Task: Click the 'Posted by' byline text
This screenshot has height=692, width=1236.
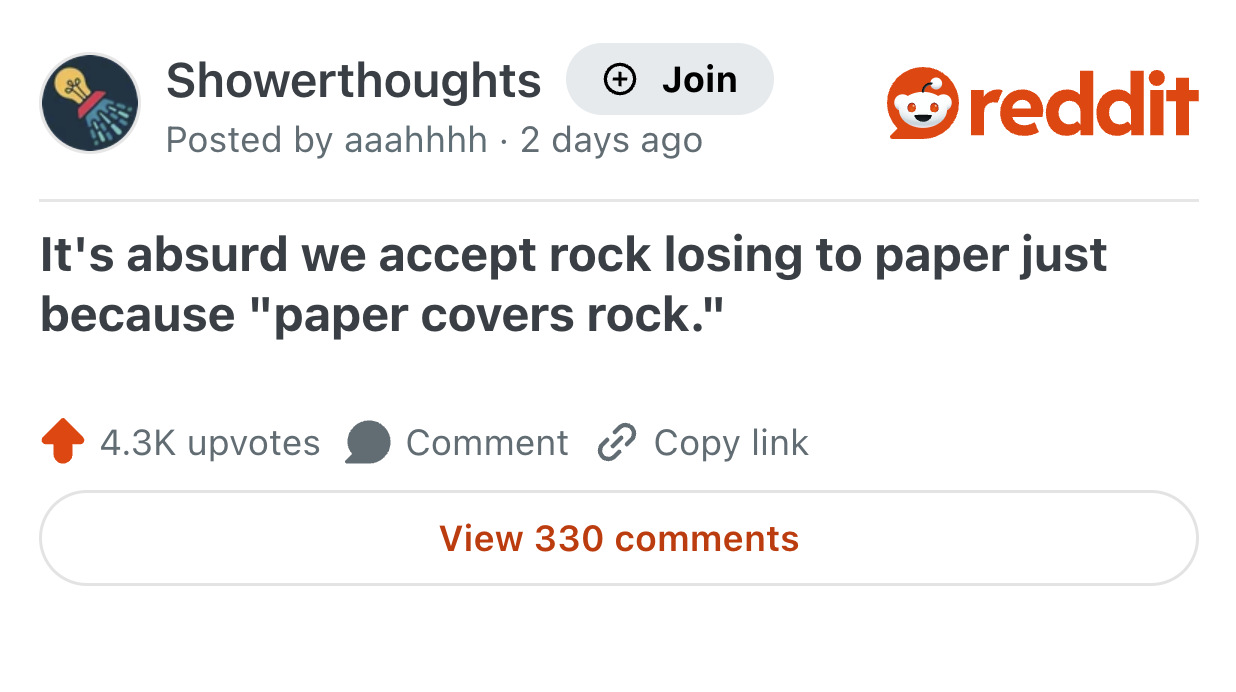Action: [x=250, y=140]
